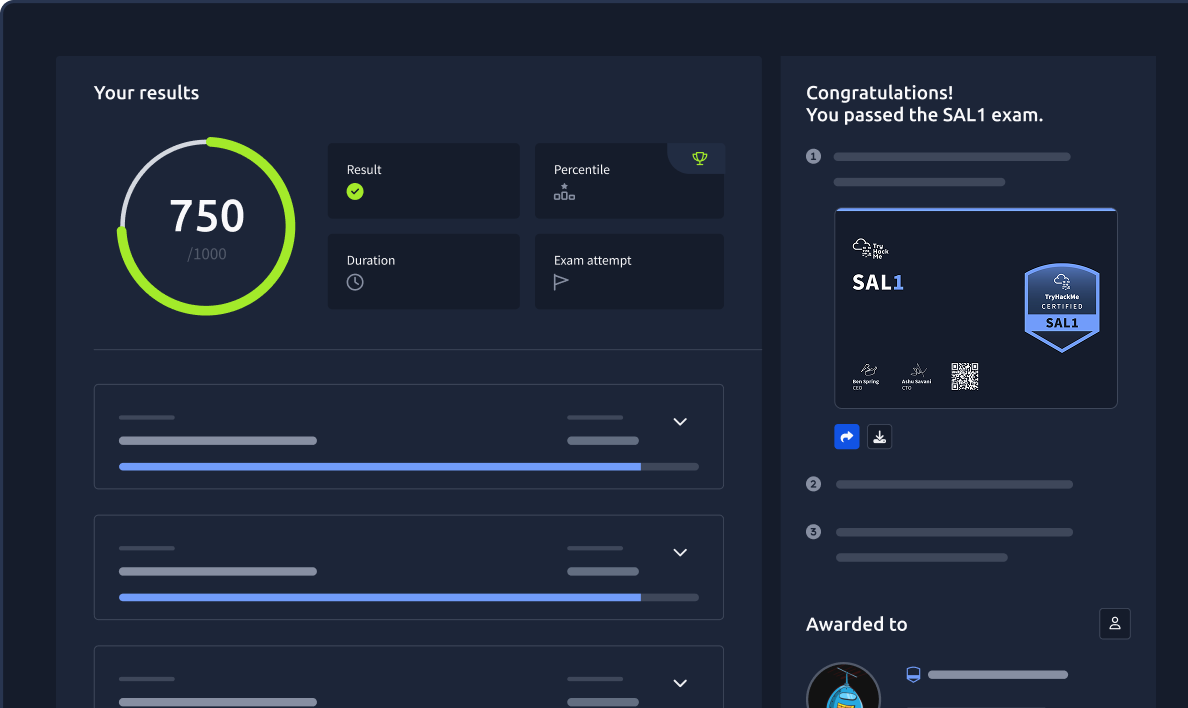
Task: Click the TryHackMe Certified SAL1 shield badge
Action: pyautogui.click(x=1061, y=308)
